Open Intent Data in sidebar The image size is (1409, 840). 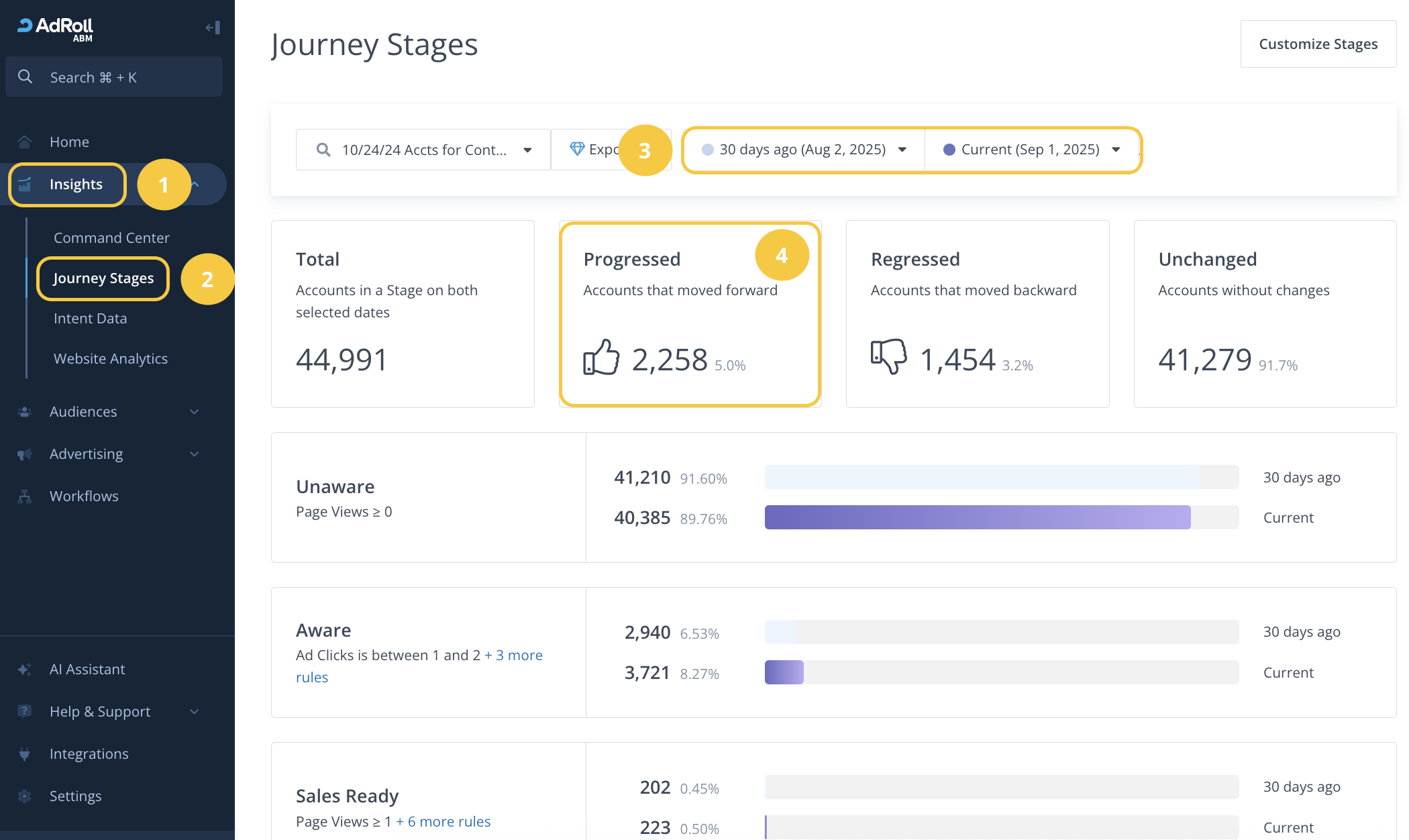pos(91,319)
